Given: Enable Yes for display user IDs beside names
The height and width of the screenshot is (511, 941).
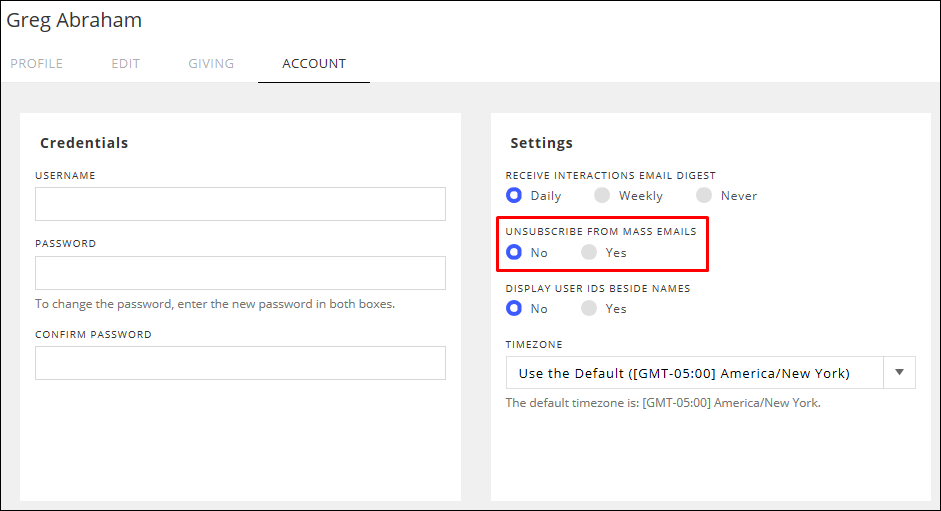Looking at the screenshot, I should (x=590, y=309).
